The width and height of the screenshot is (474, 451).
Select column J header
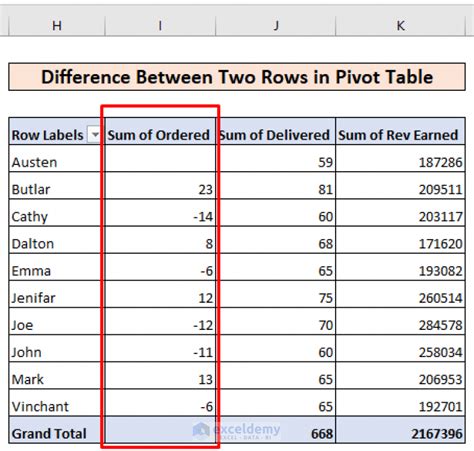pos(276,25)
